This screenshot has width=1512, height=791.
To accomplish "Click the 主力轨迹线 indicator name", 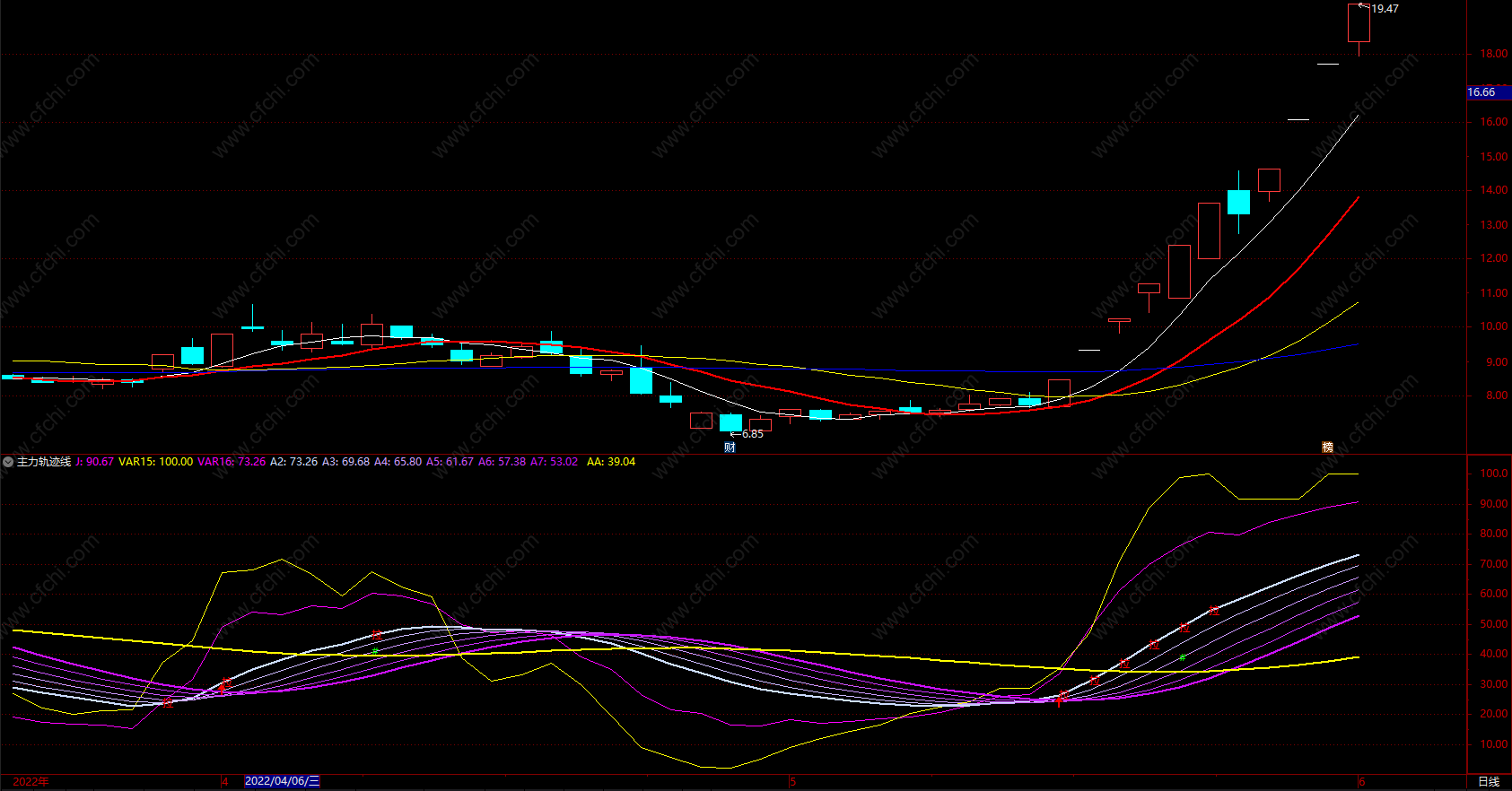I will (44, 462).
